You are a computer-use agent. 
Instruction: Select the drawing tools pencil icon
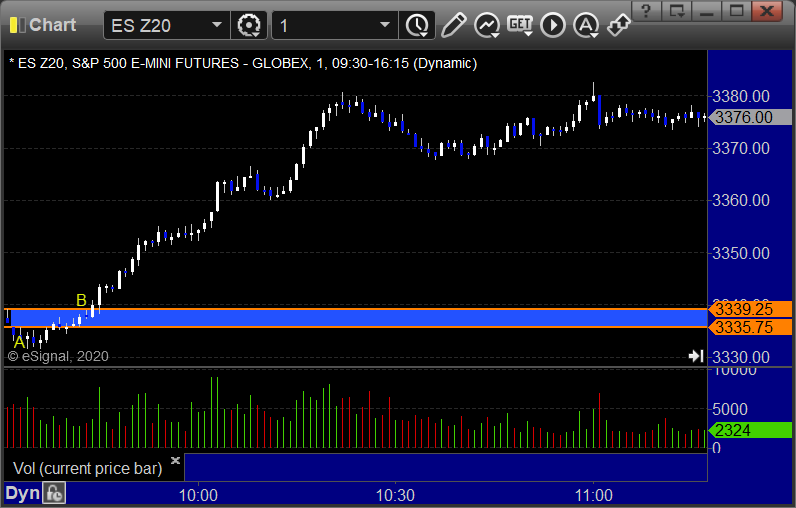453,25
